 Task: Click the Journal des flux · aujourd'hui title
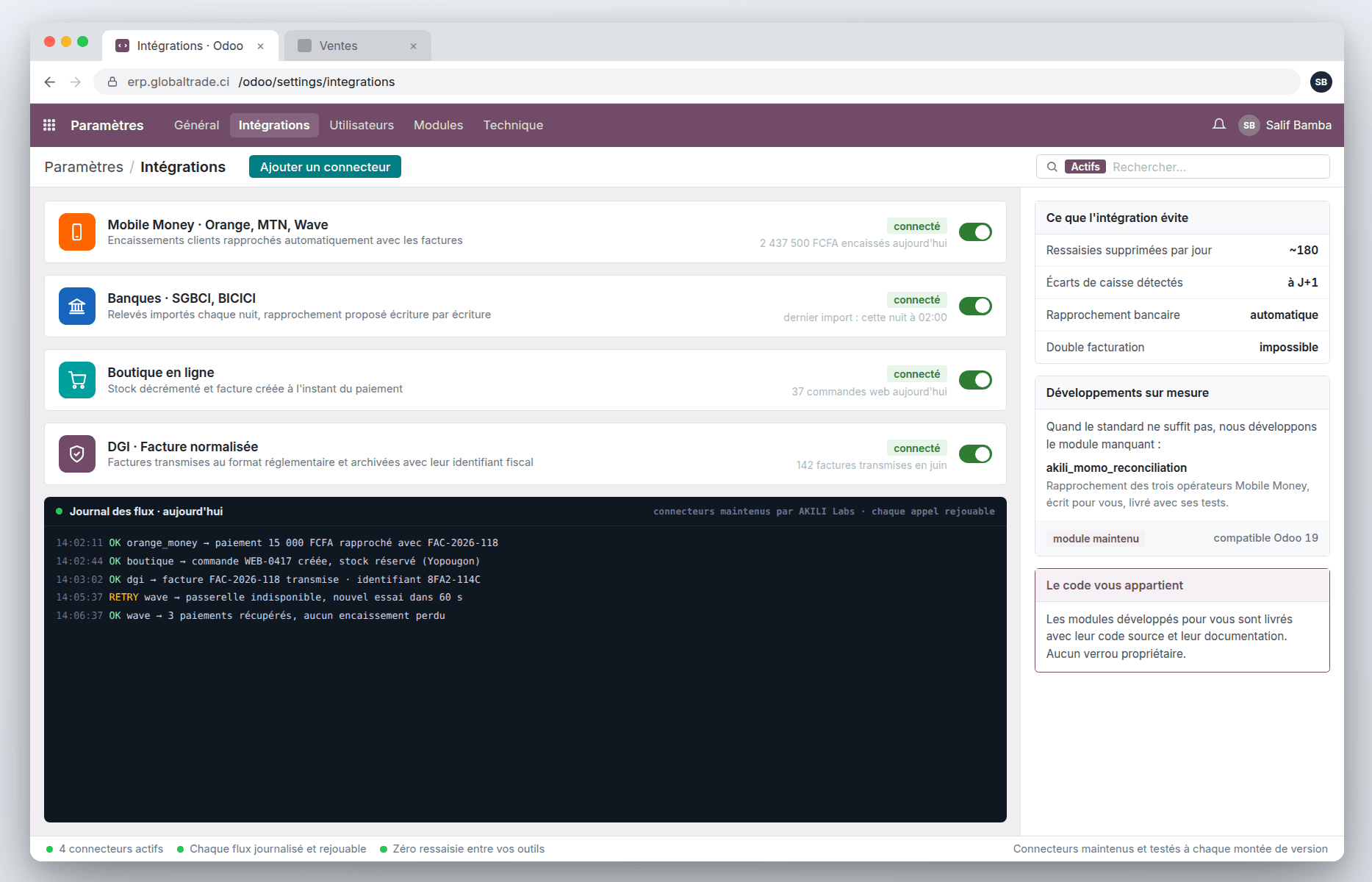coord(146,512)
